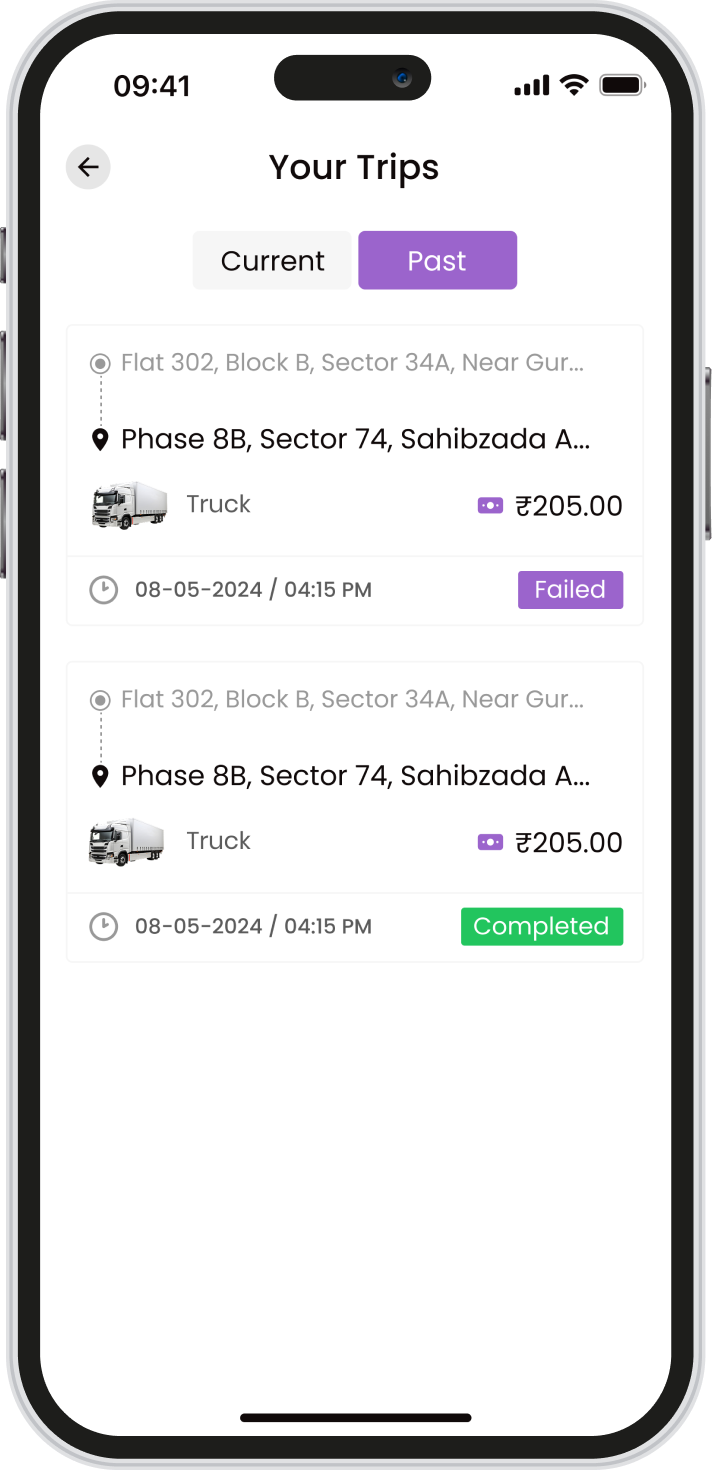
Task: Tap the battery icon in status bar
Action: point(622,85)
